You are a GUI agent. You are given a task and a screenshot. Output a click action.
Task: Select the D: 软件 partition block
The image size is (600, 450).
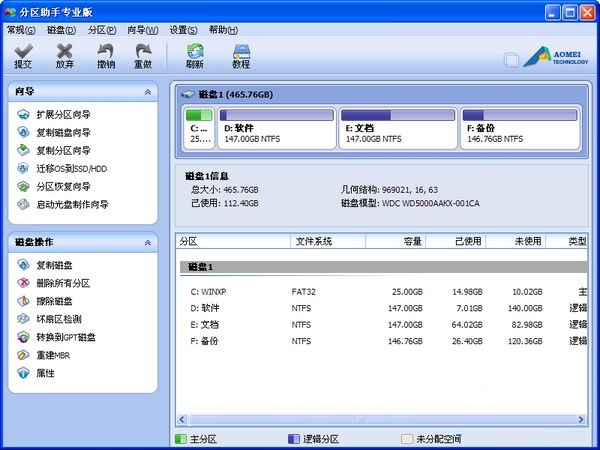277,128
